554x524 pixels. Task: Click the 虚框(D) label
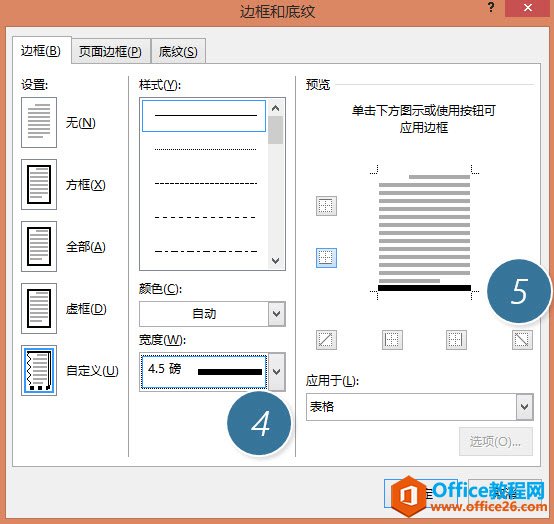pyautogui.click(x=86, y=309)
